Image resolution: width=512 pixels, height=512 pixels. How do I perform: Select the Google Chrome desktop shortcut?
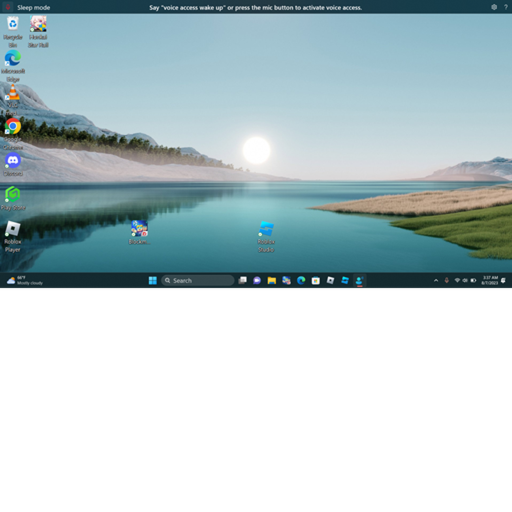[13, 134]
